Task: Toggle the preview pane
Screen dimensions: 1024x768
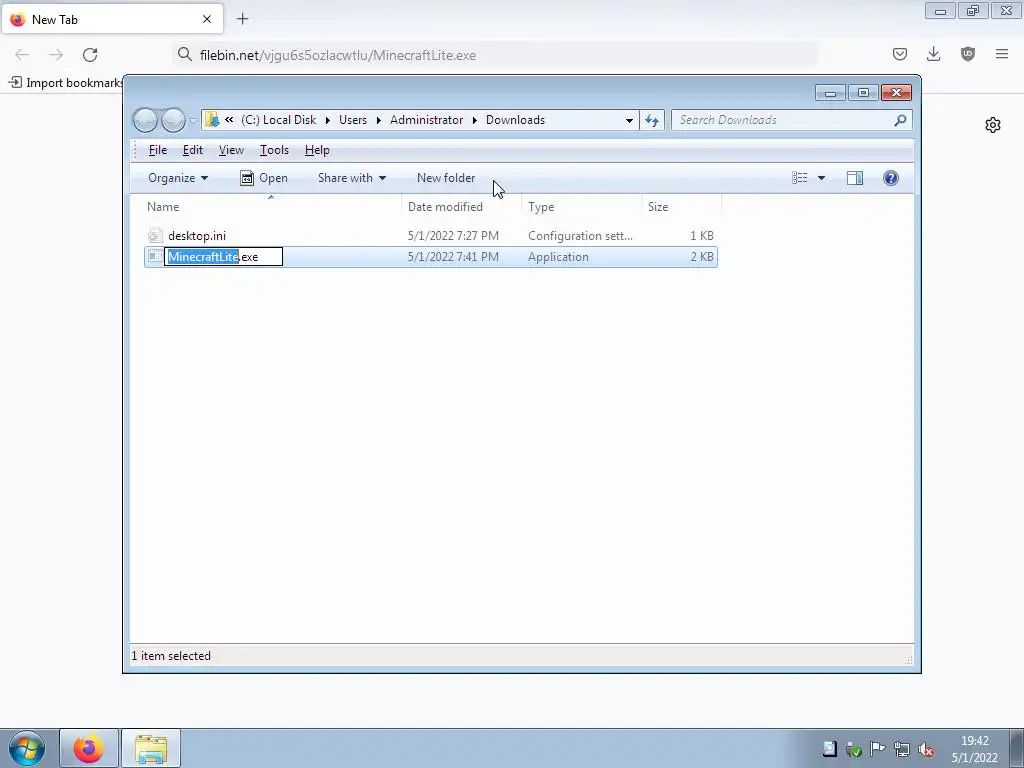Action: click(854, 178)
